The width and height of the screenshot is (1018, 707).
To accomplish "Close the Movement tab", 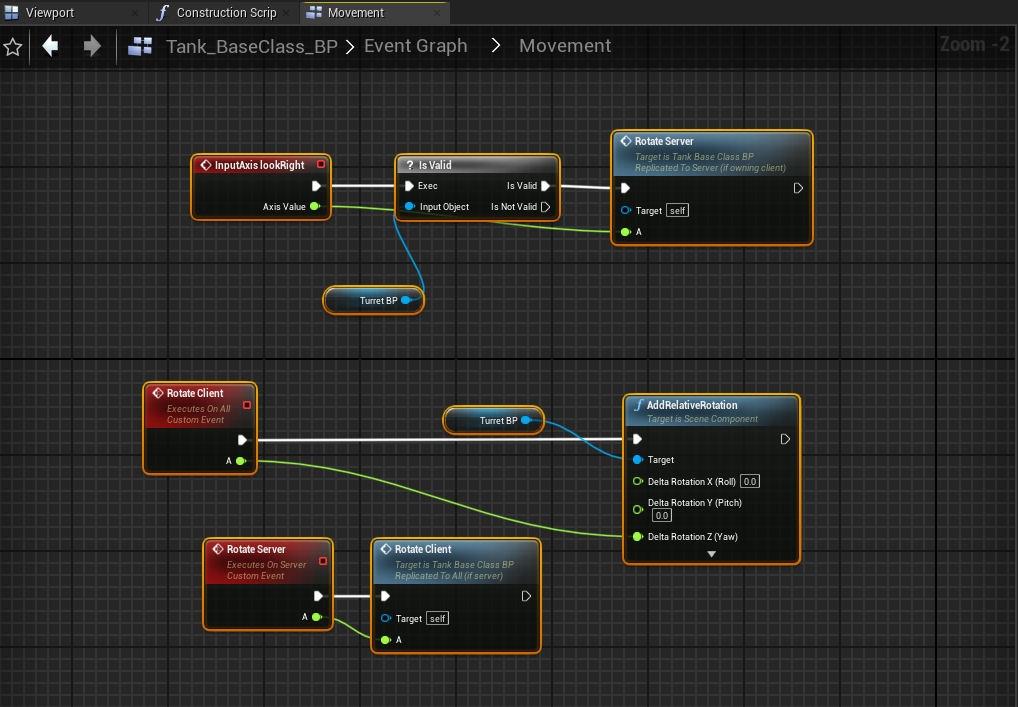I will coord(437,13).
